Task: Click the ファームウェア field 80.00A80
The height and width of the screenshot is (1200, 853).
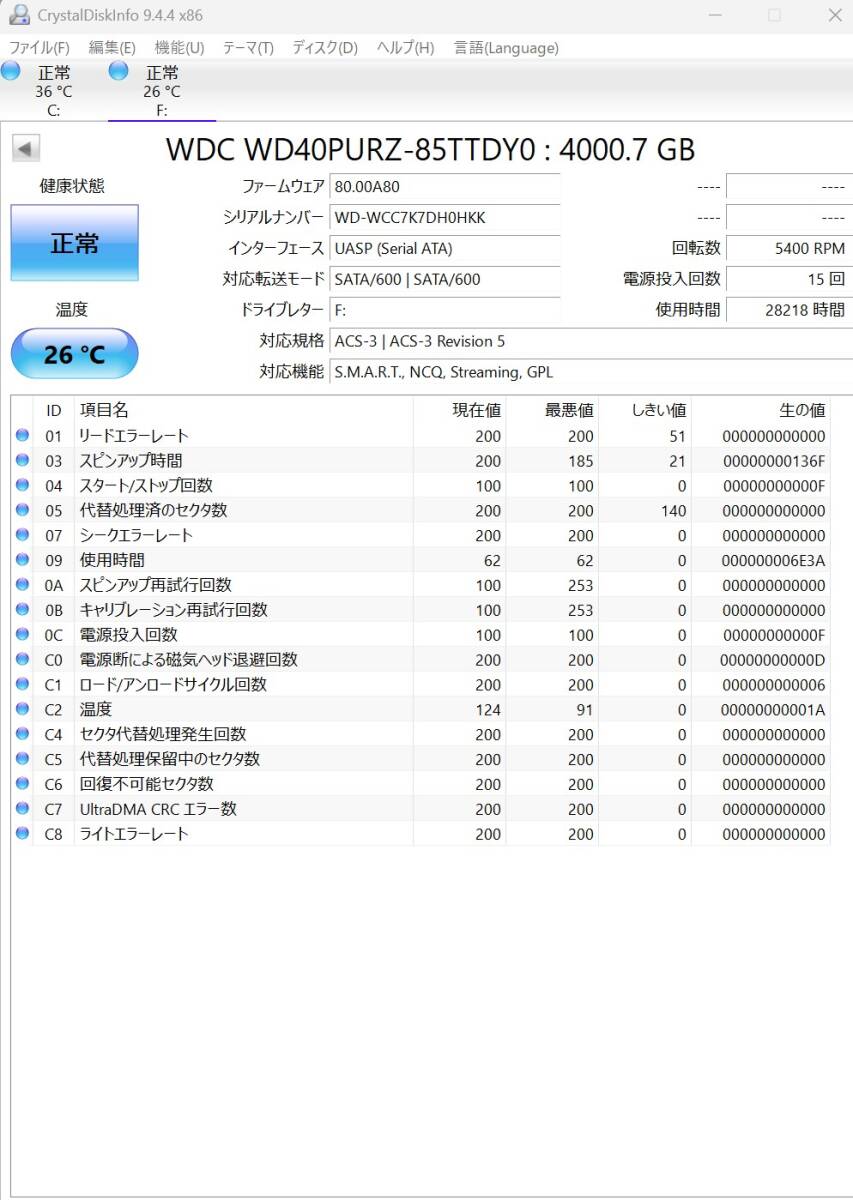Action: click(445, 186)
